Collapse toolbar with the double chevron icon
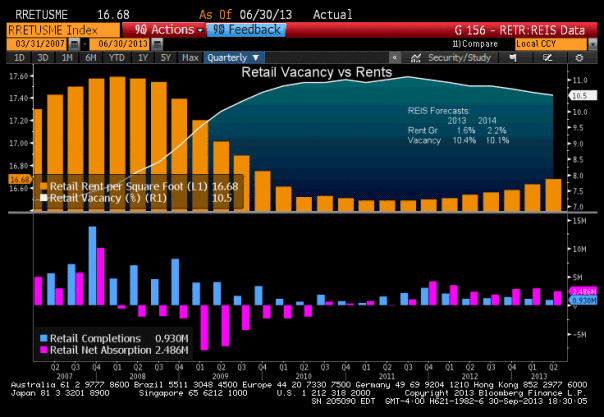Screen dimensions: 604x417 tap(394, 58)
